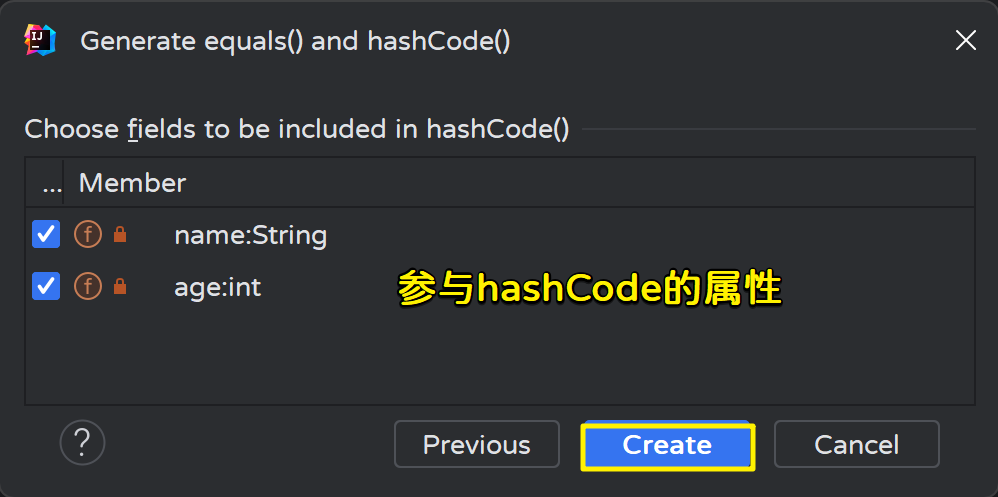Click the dialog title text
This screenshot has height=497, width=998.
(x=295, y=41)
